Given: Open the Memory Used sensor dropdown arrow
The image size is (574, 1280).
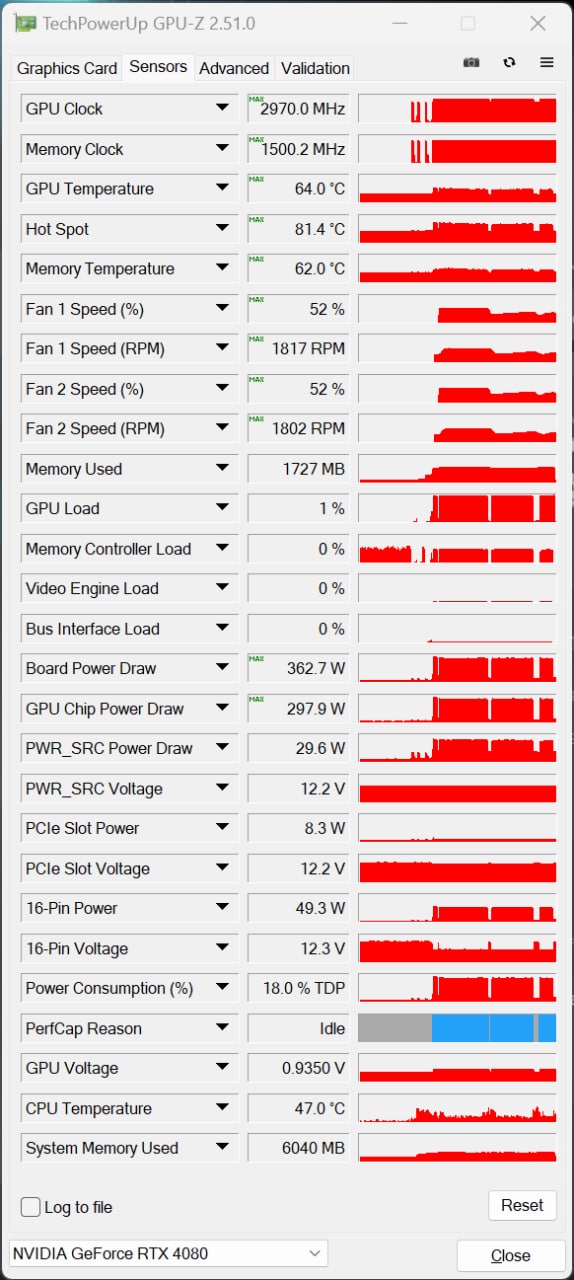Looking at the screenshot, I should point(222,468).
